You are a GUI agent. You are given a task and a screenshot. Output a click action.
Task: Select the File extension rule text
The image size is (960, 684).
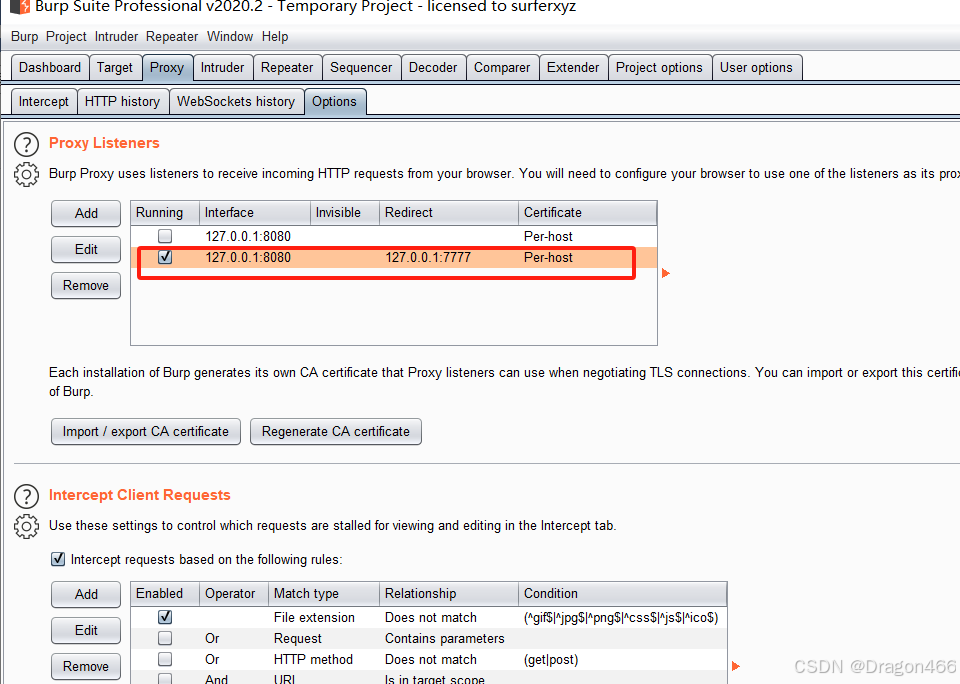click(x=314, y=617)
